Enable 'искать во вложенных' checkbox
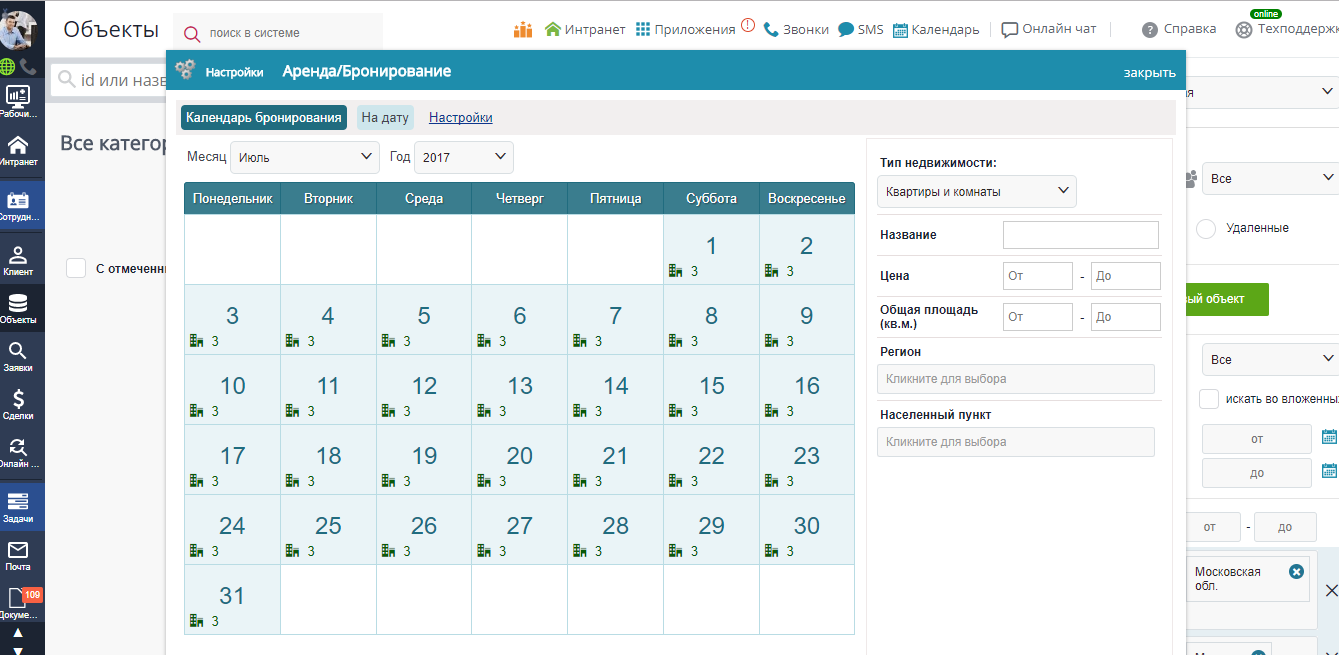 tap(1209, 399)
